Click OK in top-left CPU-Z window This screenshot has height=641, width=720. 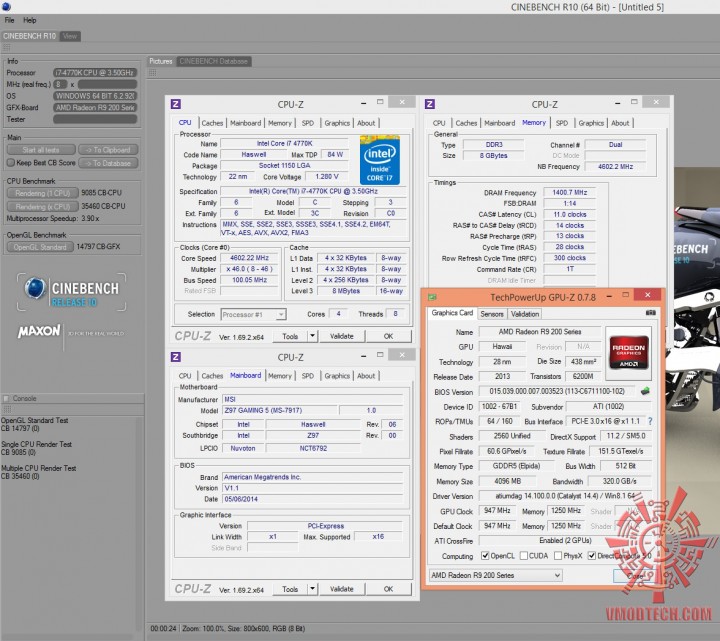(388, 336)
